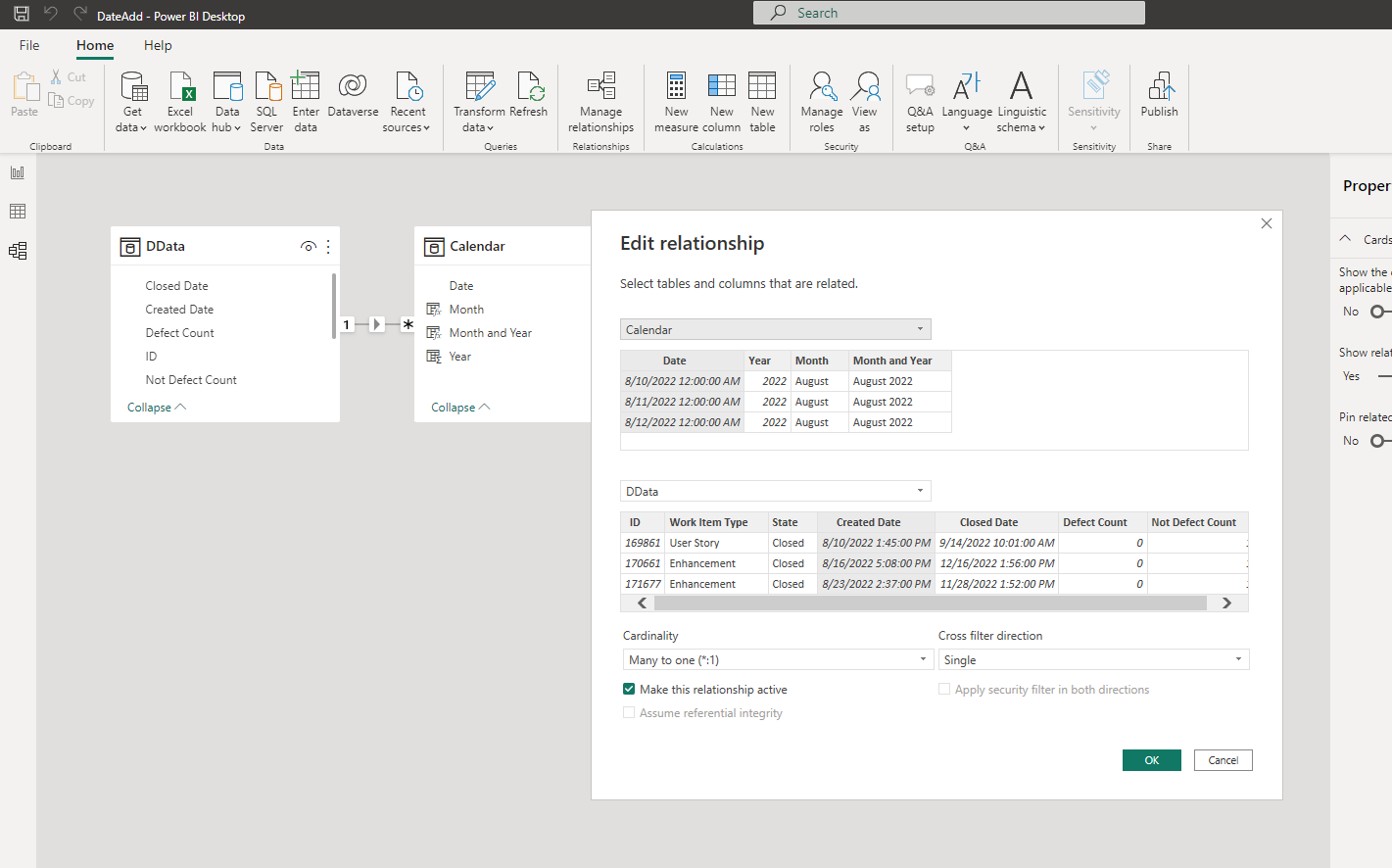Open the Get data menu

pyautogui.click(x=131, y=102)
